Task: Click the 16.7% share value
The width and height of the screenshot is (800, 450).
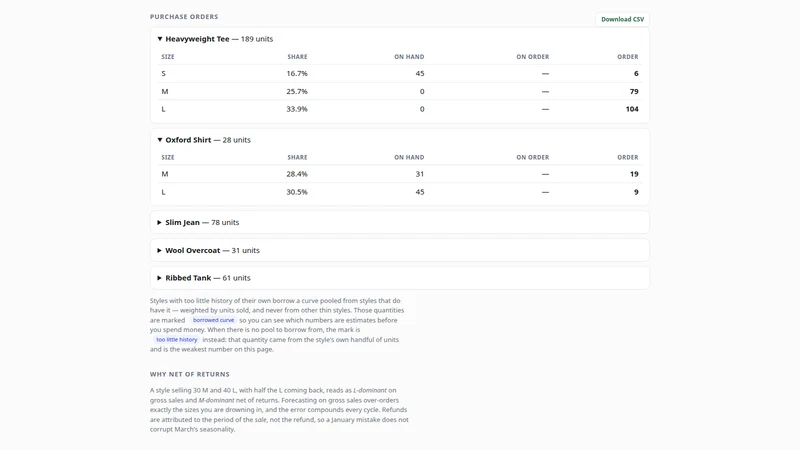Action: click(297, 73)
